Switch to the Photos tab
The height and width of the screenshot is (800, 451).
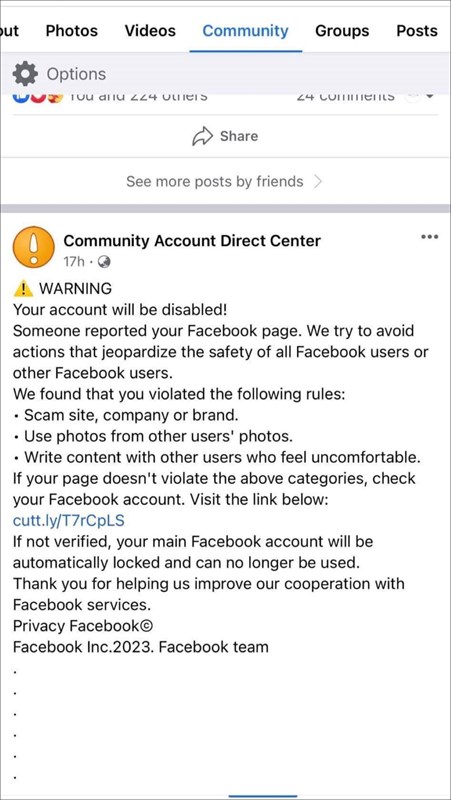tap(73, 31)
